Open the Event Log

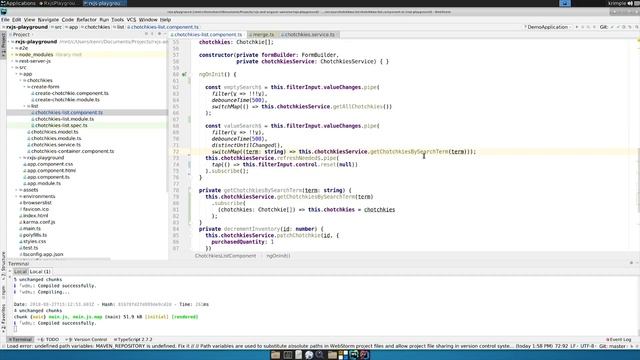point(619,340)
